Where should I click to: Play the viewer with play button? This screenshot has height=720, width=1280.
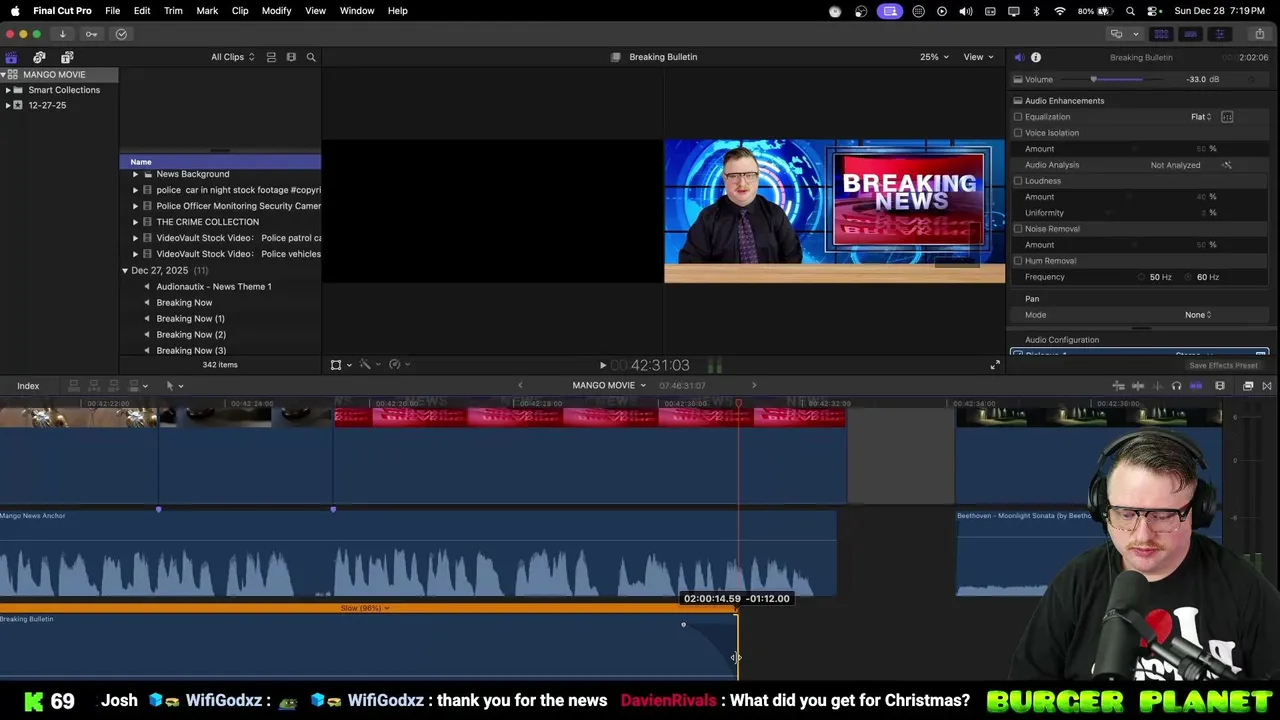point(602,366)
